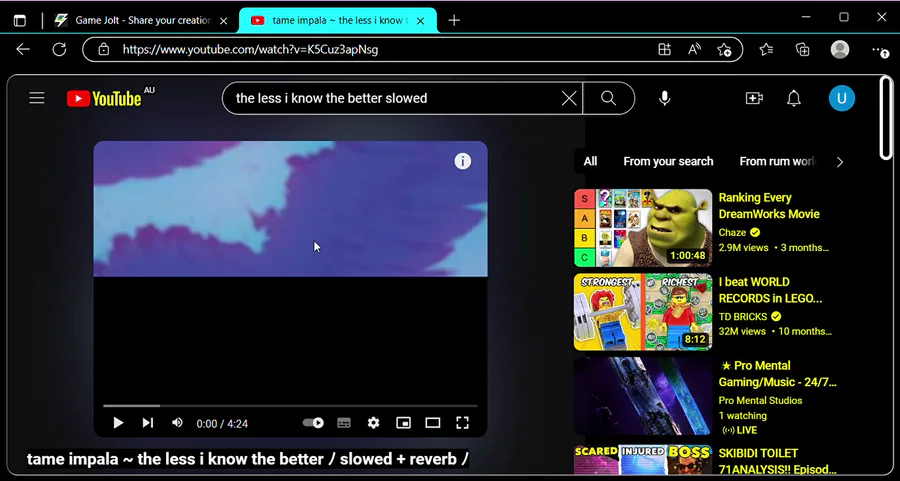Screen dimensions: 900x481
Task: Open the LEGO world records thumbnail
Action: pyautogui.click(x=643, y=312)
